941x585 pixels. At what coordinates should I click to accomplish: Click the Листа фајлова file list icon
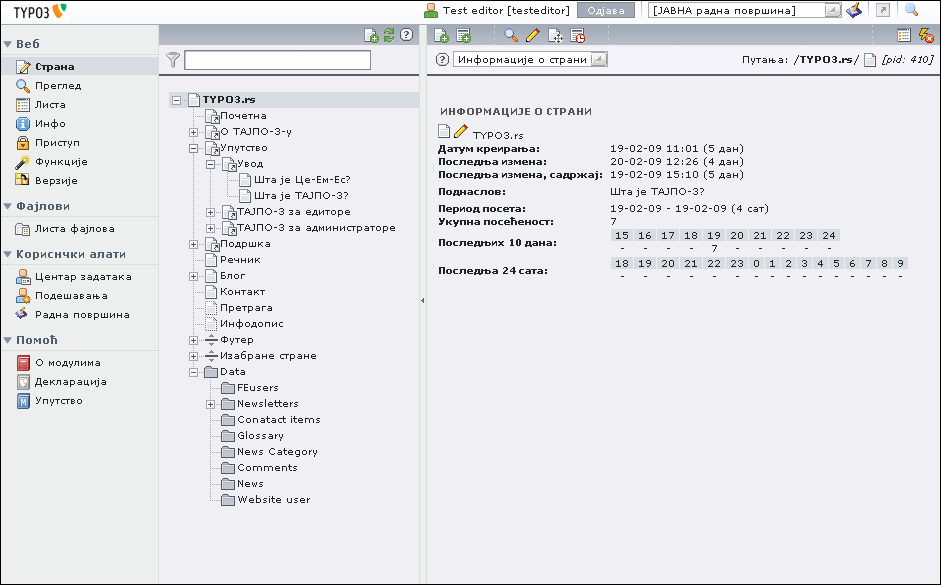22,229
